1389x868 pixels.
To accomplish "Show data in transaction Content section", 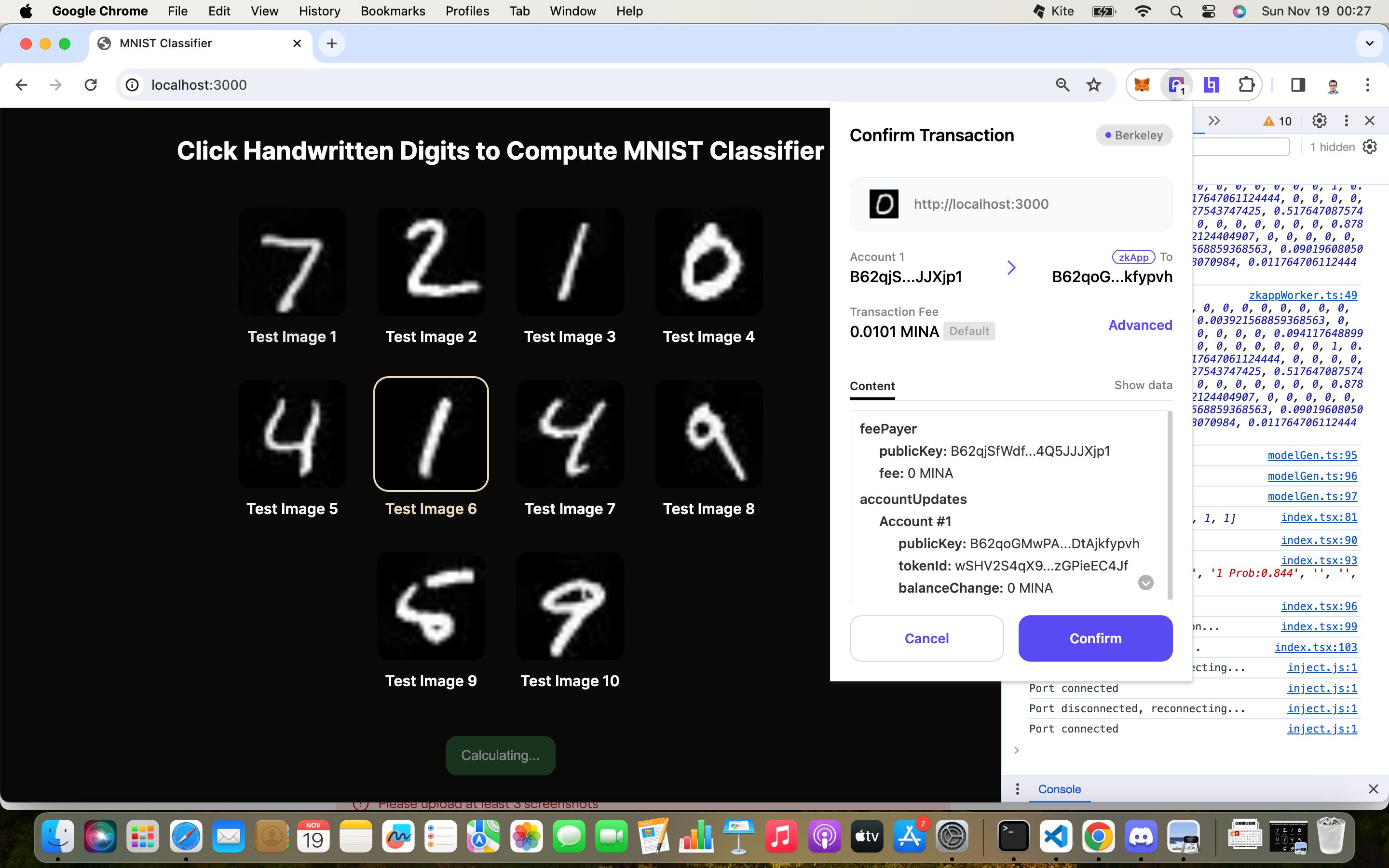I will [1143, 385].
